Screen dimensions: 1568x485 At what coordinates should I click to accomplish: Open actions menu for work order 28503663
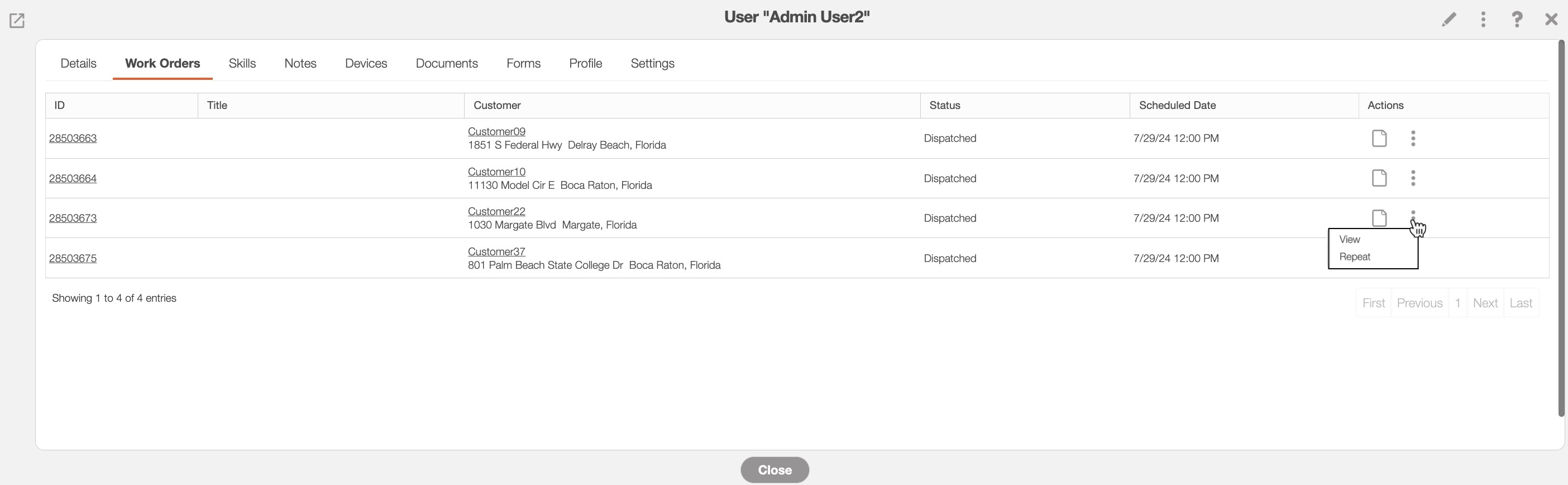click(1413, 139)
